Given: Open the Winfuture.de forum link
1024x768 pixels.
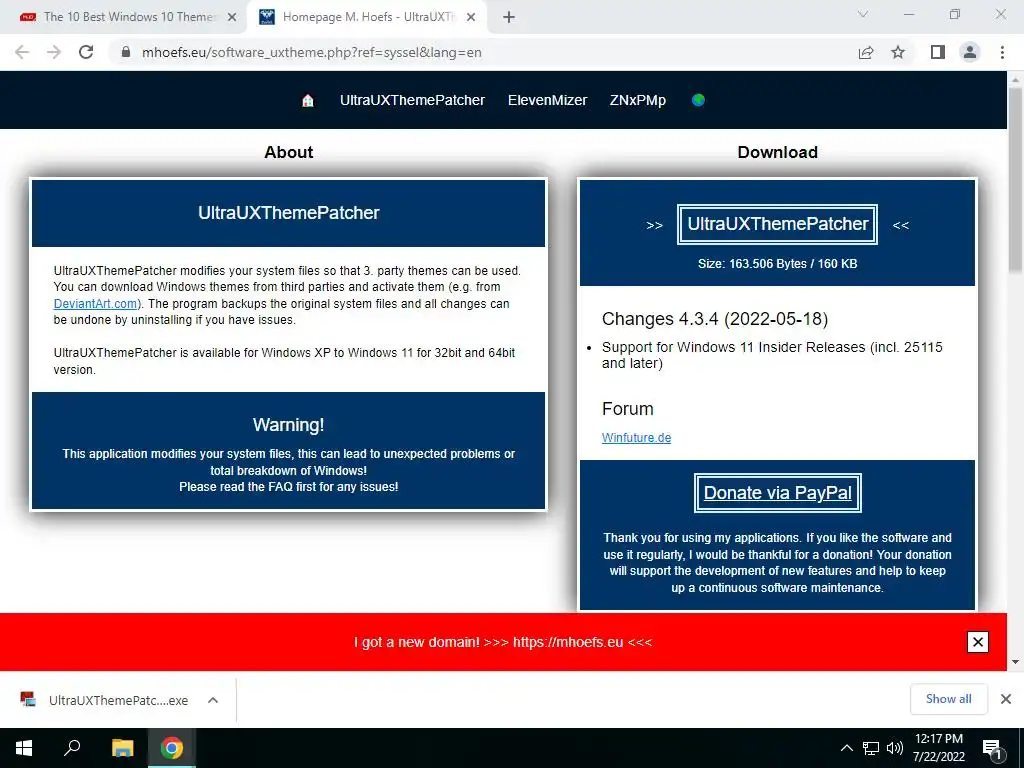Looking at the screenshot, I should pyautogui.click(x=636, y=438).
